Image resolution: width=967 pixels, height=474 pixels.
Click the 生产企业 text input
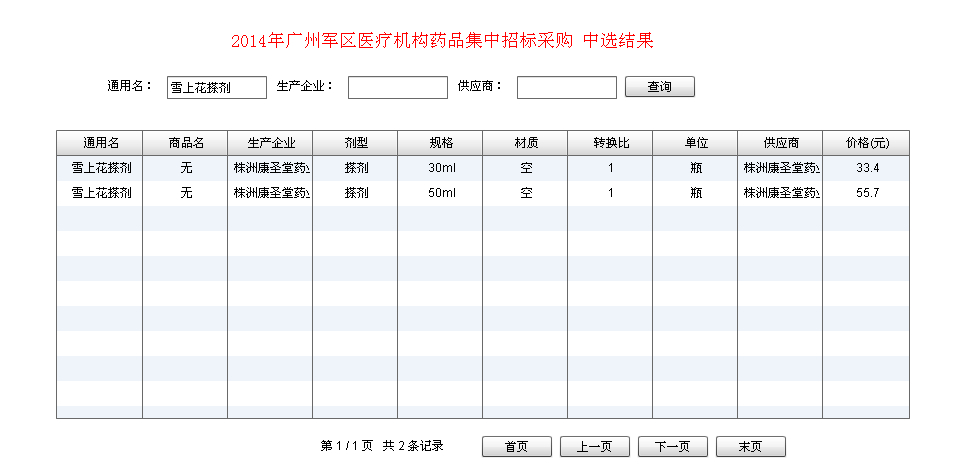pos(397,88)
